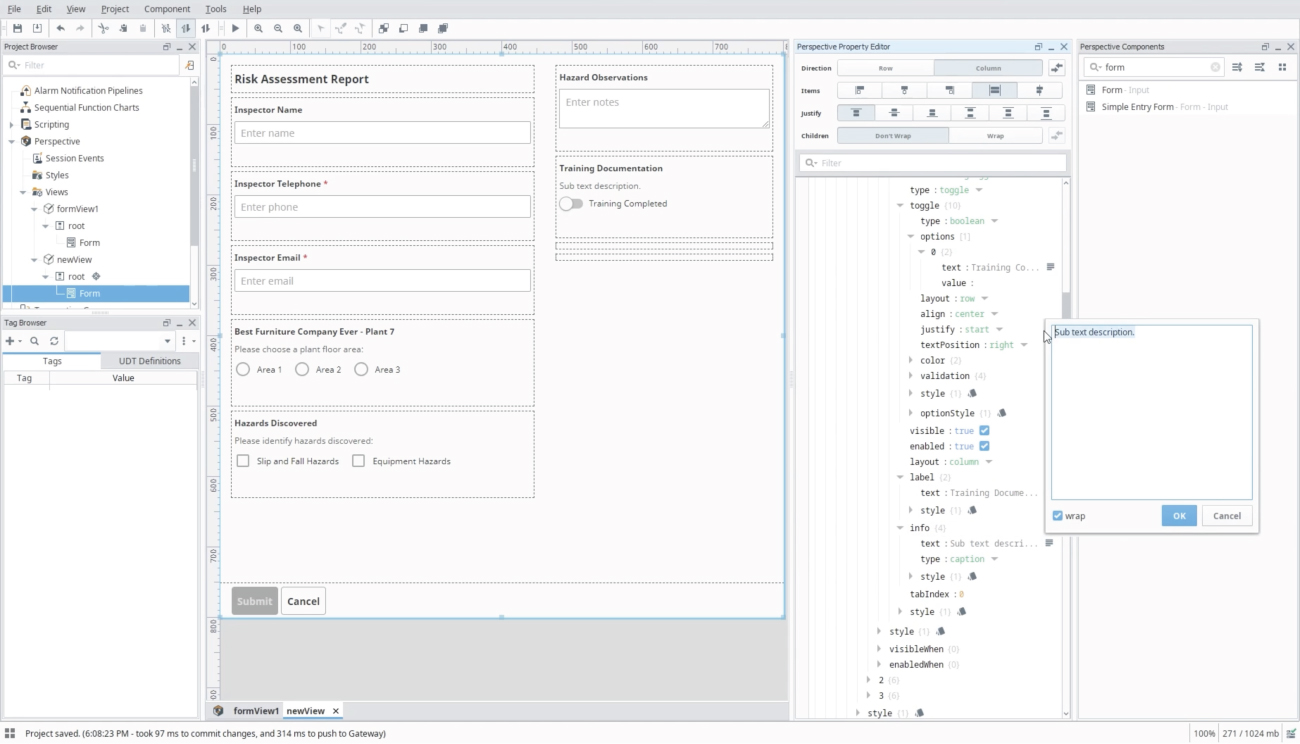
Task: Enable the Training Completed toggle
Action: point(571,203)
